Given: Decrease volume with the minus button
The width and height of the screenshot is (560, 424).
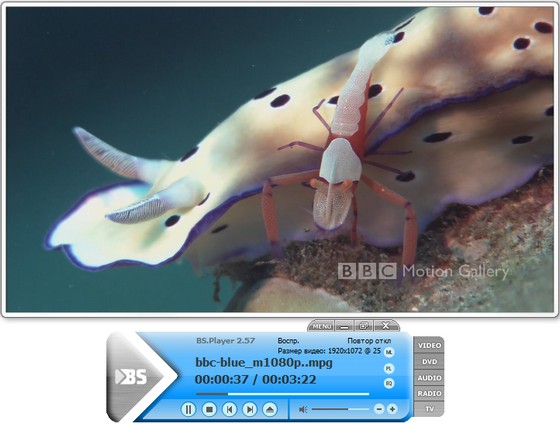Looking at the screenshot, I should click(379, 409).
